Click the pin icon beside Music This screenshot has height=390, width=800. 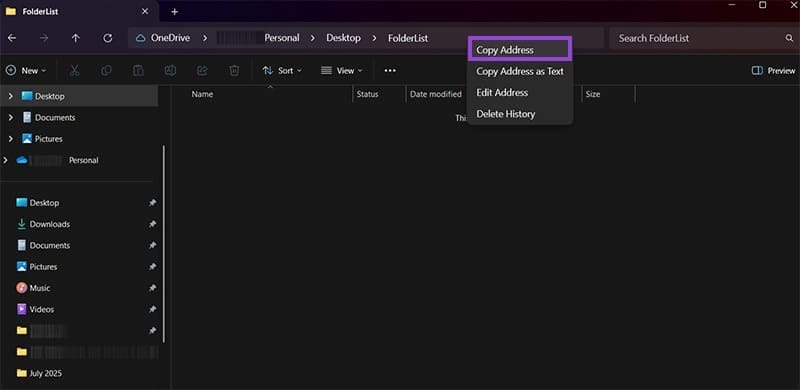152,288
